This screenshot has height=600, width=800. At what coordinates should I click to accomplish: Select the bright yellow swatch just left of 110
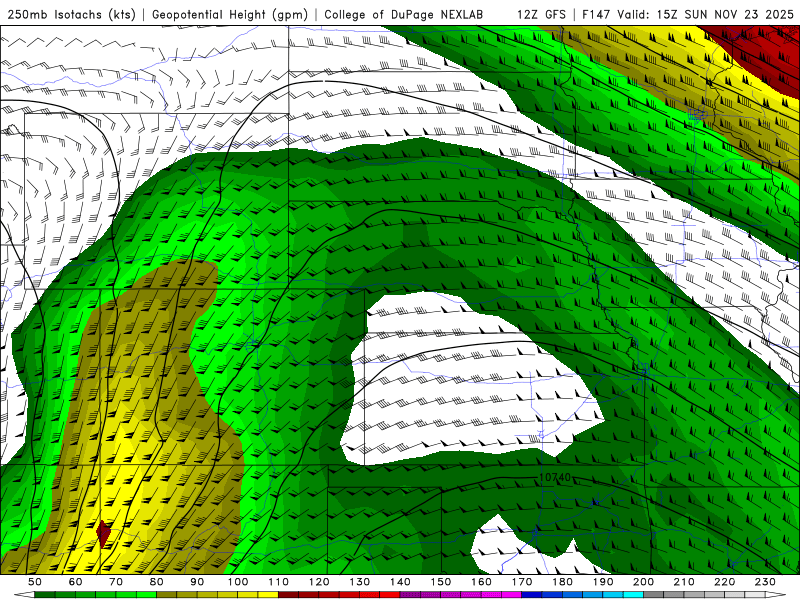click(268, 595)
